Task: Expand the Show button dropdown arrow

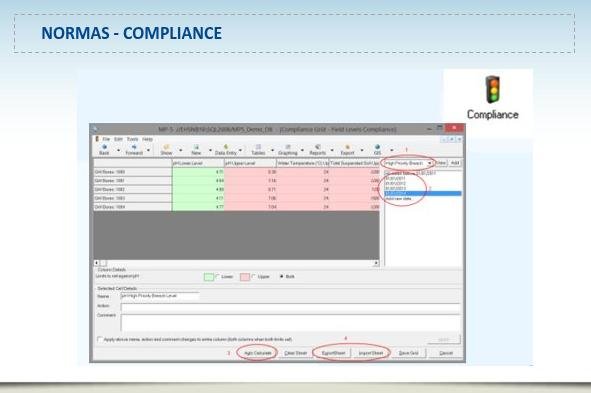Action: [180, 150]
